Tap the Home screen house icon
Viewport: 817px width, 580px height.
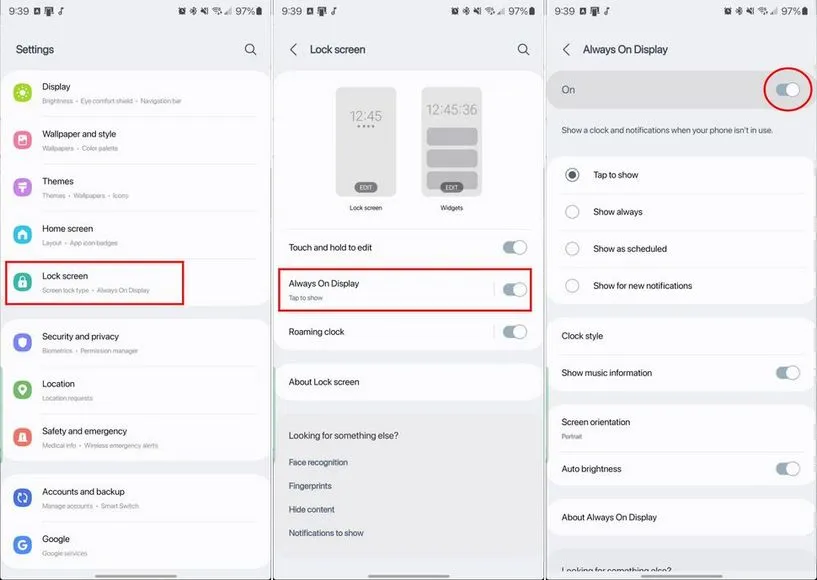click(x=22, y=234)
